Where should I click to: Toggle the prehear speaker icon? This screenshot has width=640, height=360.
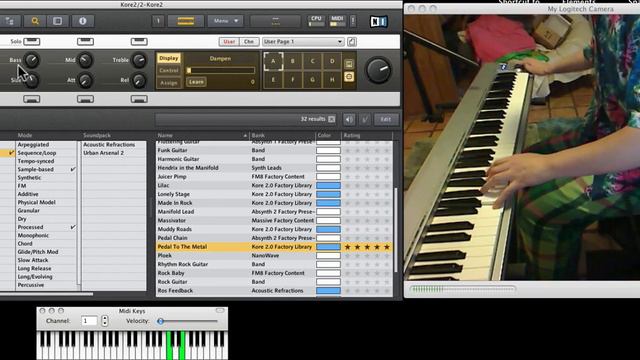(x=349, y=119)
